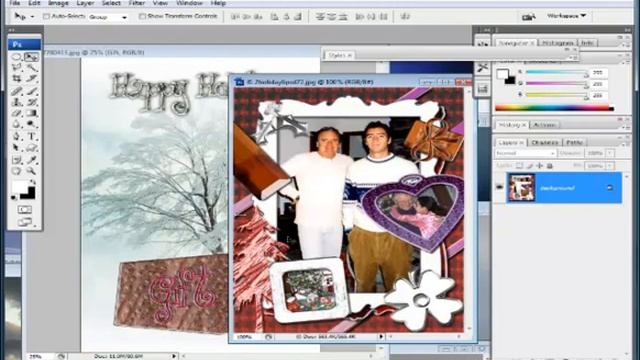This screenshot has height=360, width=640.
Task: Open the Layer menu
Action: point(85,3)
